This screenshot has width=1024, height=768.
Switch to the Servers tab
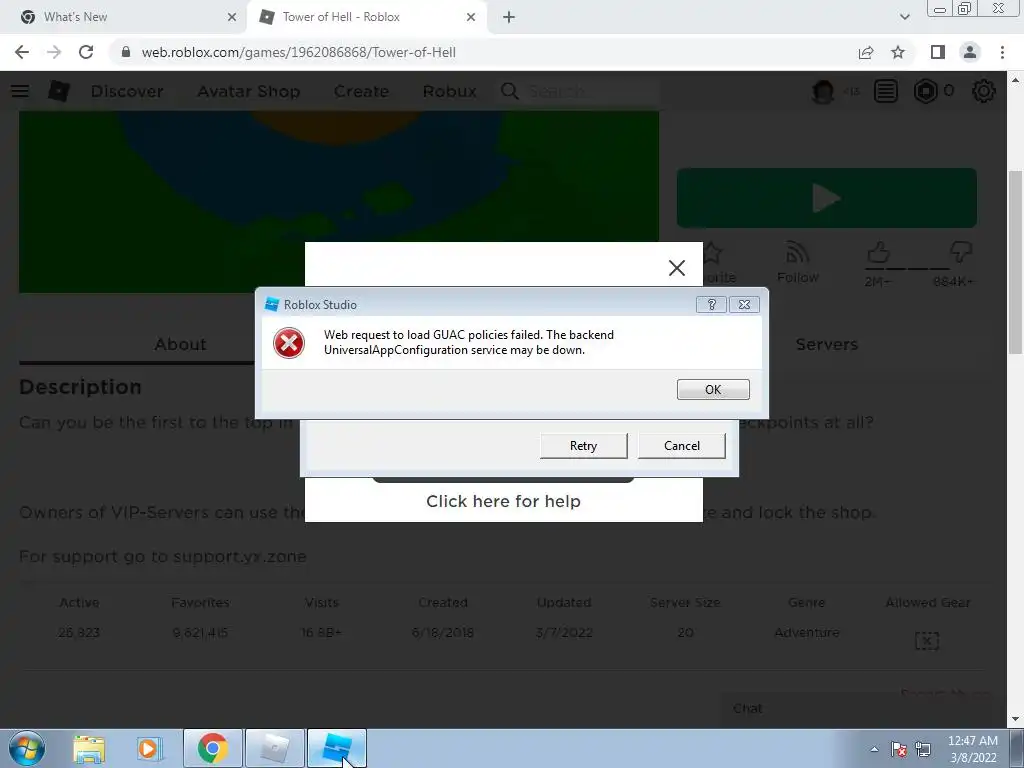tap(827, 344)
